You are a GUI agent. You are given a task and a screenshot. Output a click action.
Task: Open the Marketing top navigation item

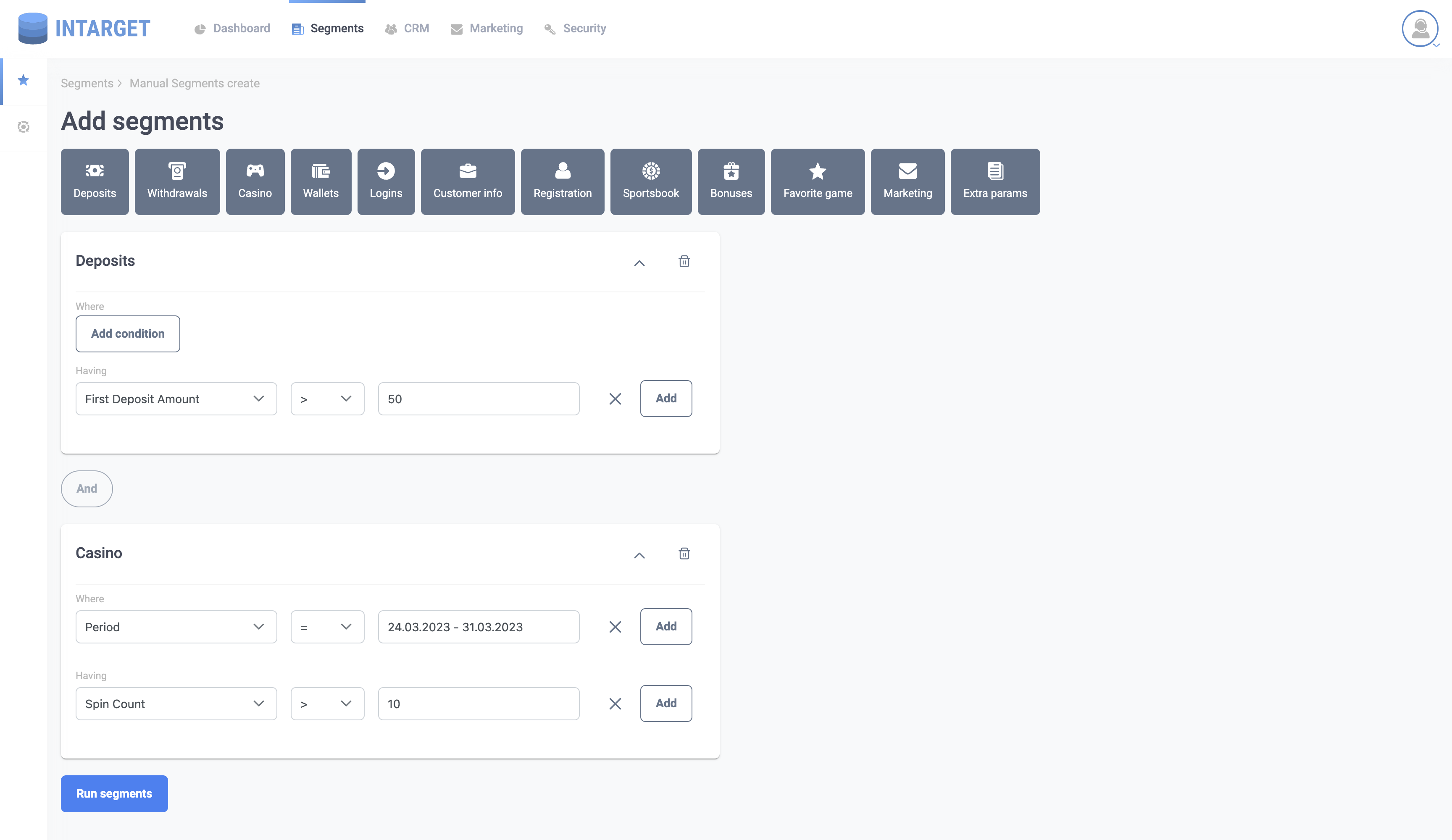pyautogui.click(x=487, y=28)
